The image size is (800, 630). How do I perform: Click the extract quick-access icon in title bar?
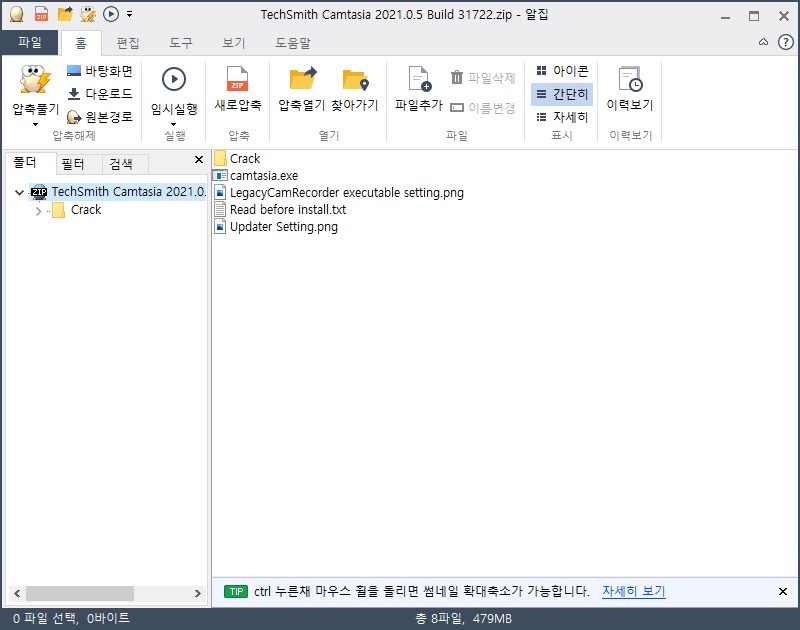coord(88,14)
